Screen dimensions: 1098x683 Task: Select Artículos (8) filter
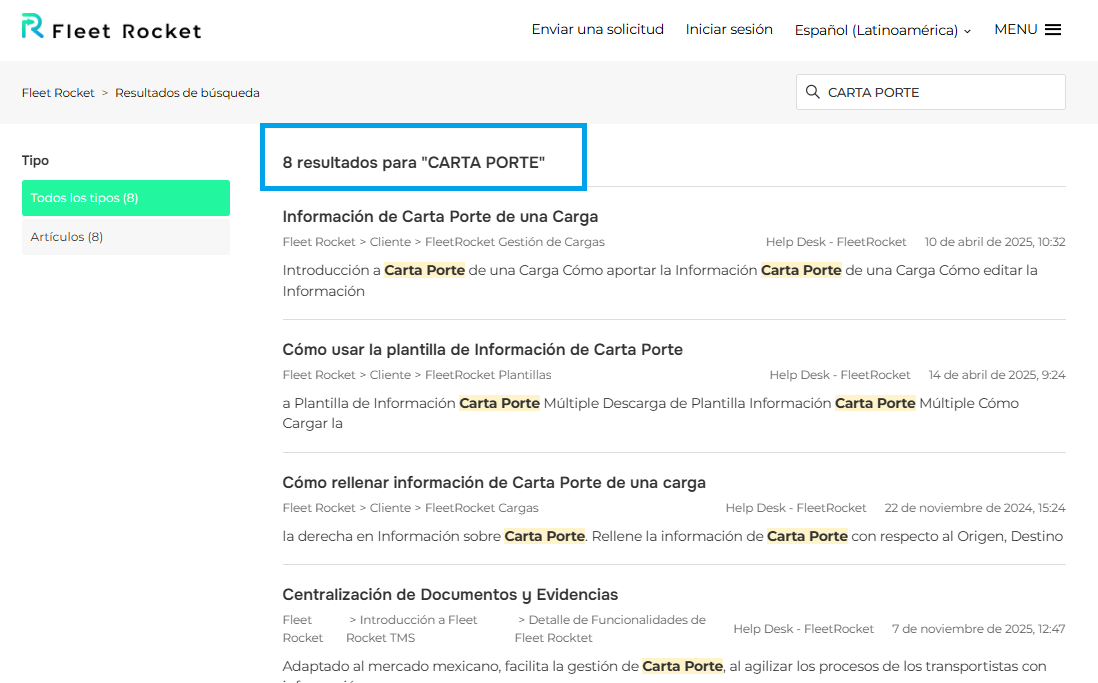pyautogui.click(x=126, y=237)
